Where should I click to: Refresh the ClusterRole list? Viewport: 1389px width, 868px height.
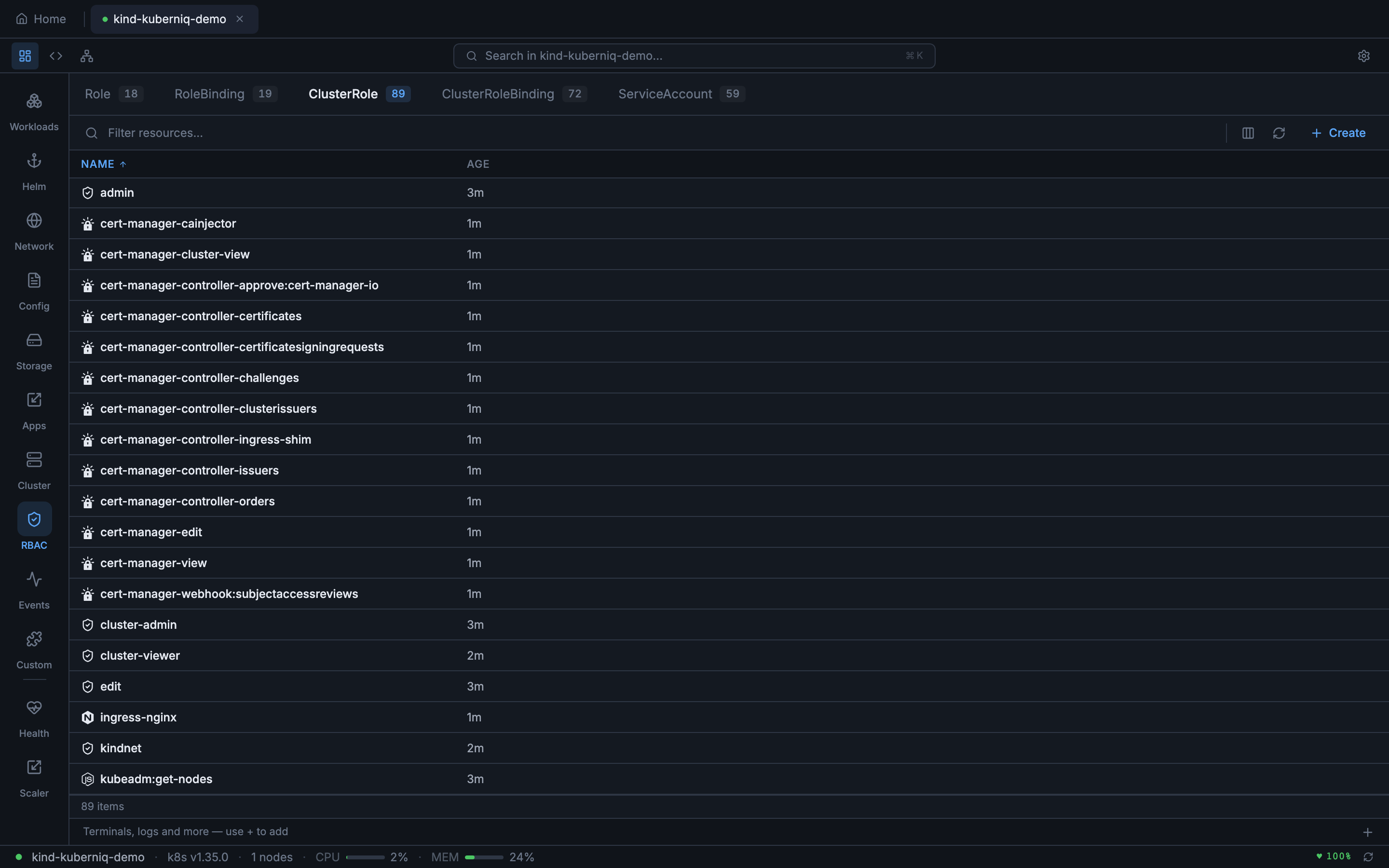[x=1280, y=133]
